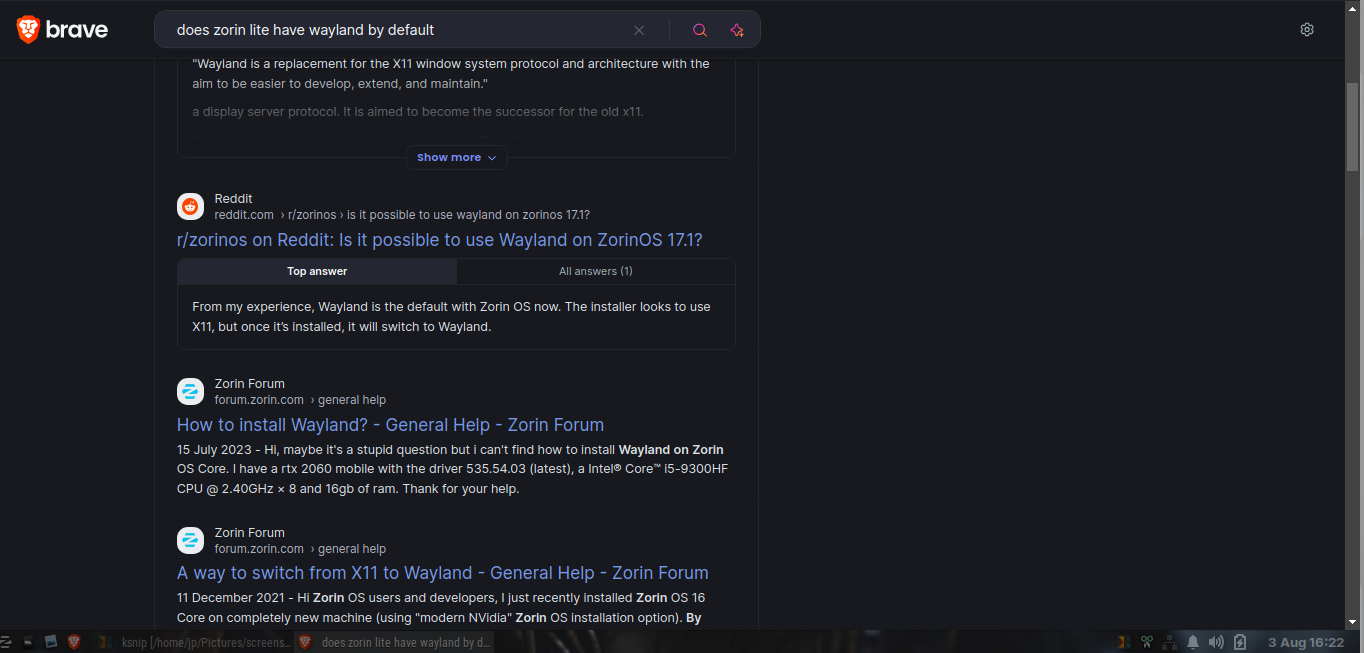Click the Brave logo in the header
The width and height of the screenshot is (1364, 653).
pyautogui.click(x=62, y=30)
